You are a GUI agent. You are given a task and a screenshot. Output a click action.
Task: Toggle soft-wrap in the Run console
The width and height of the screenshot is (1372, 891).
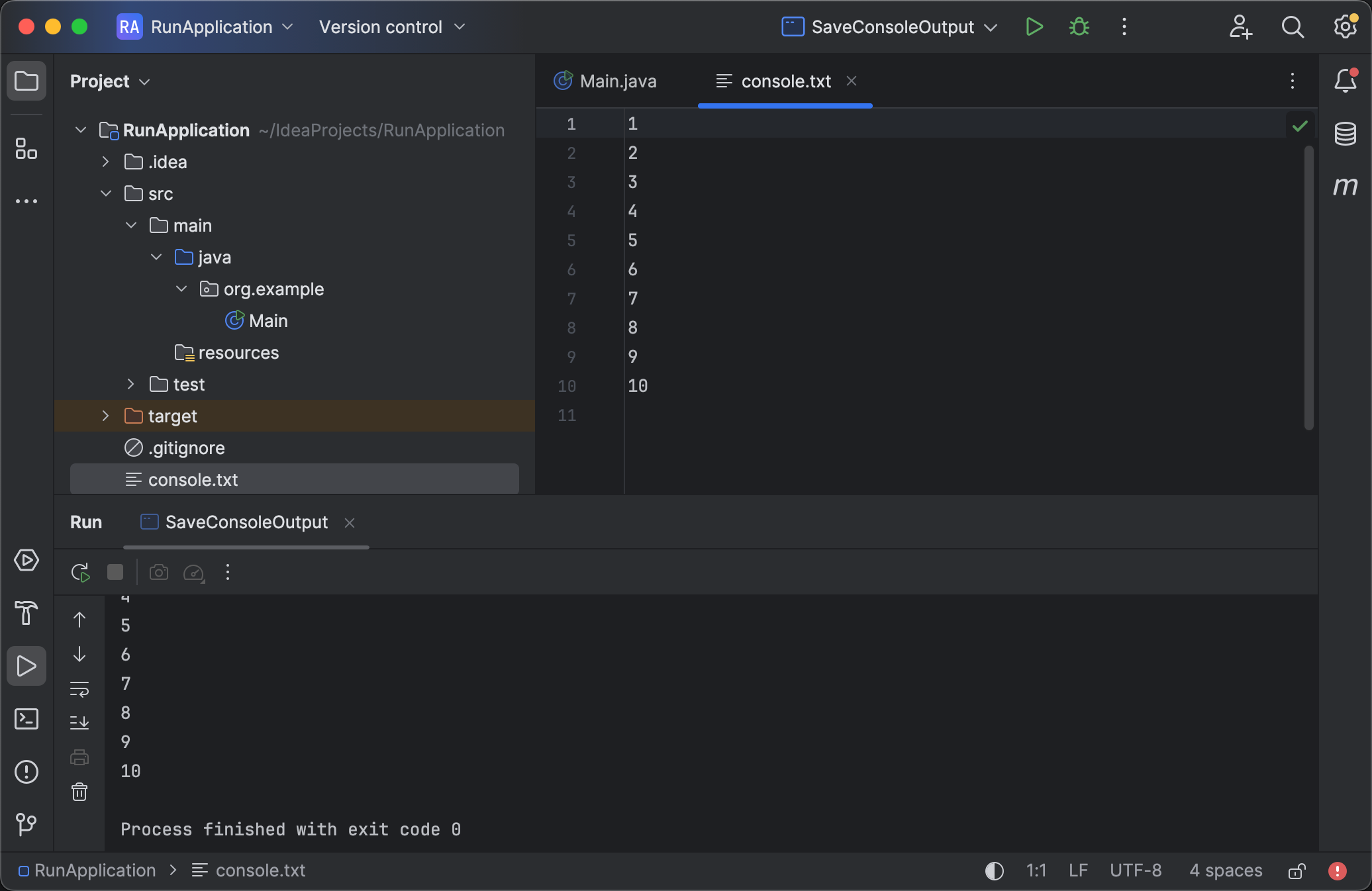tap(79, 690)
